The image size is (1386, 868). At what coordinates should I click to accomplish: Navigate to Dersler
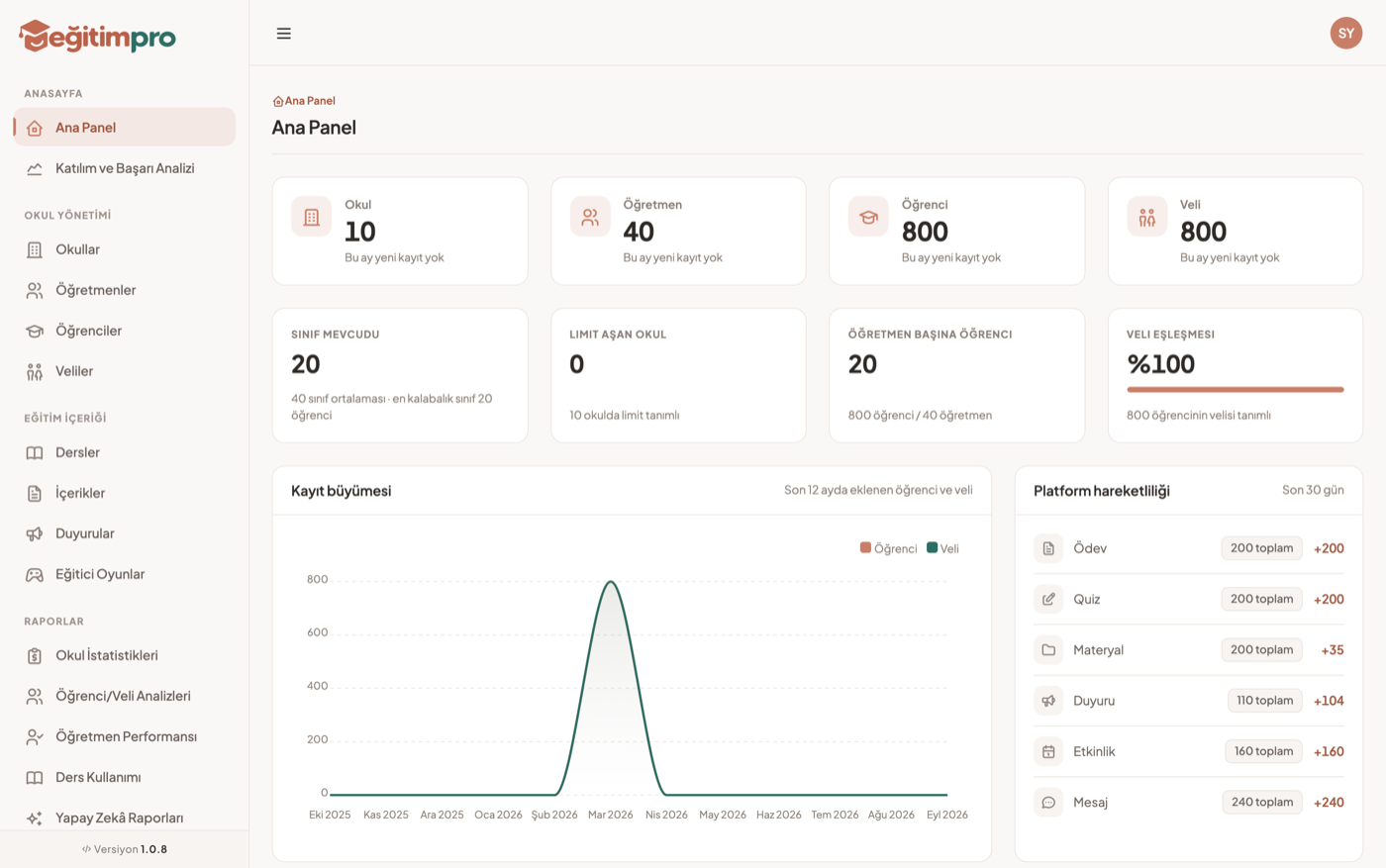coord(125,452)
